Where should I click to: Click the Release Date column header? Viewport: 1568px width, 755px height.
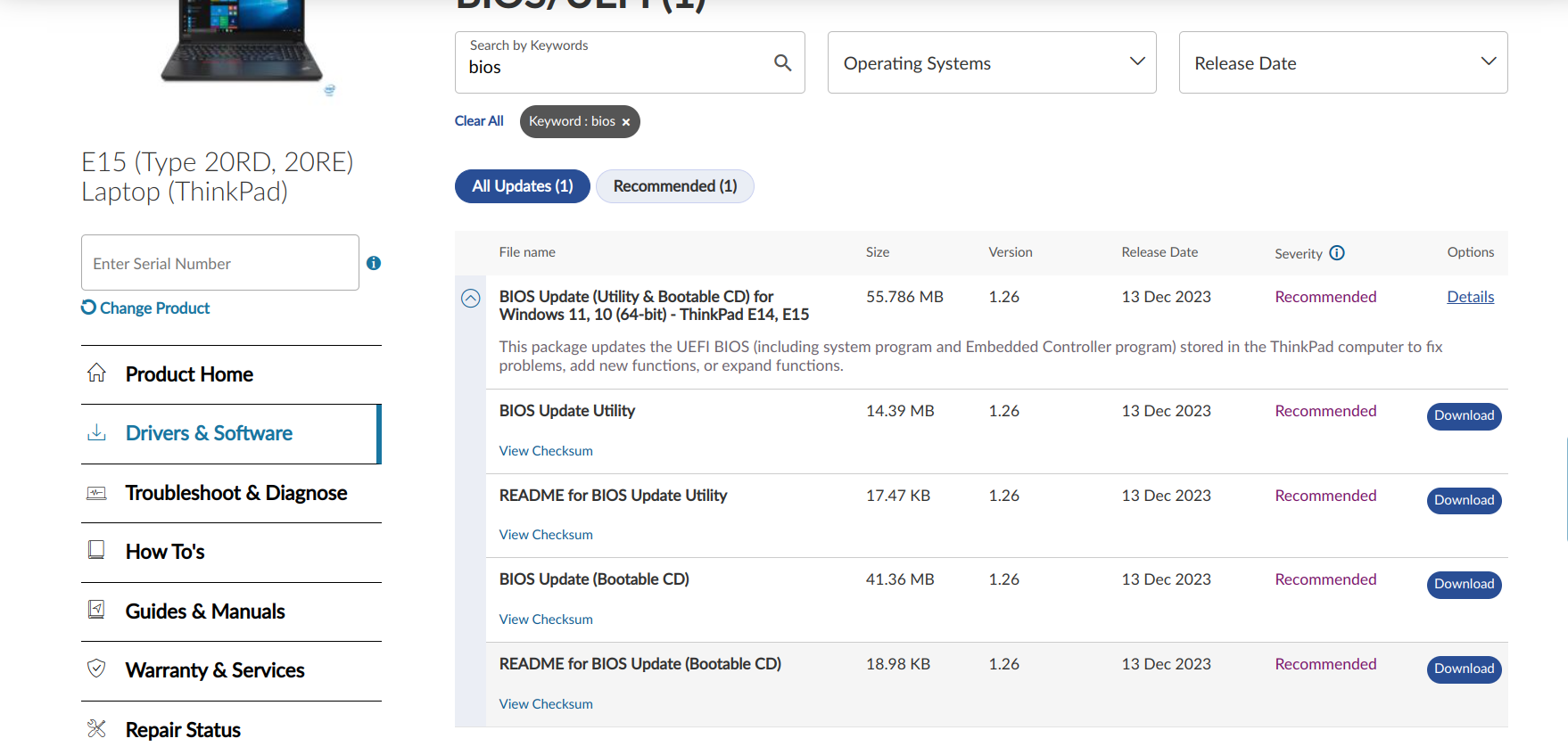coord(1159,252)
